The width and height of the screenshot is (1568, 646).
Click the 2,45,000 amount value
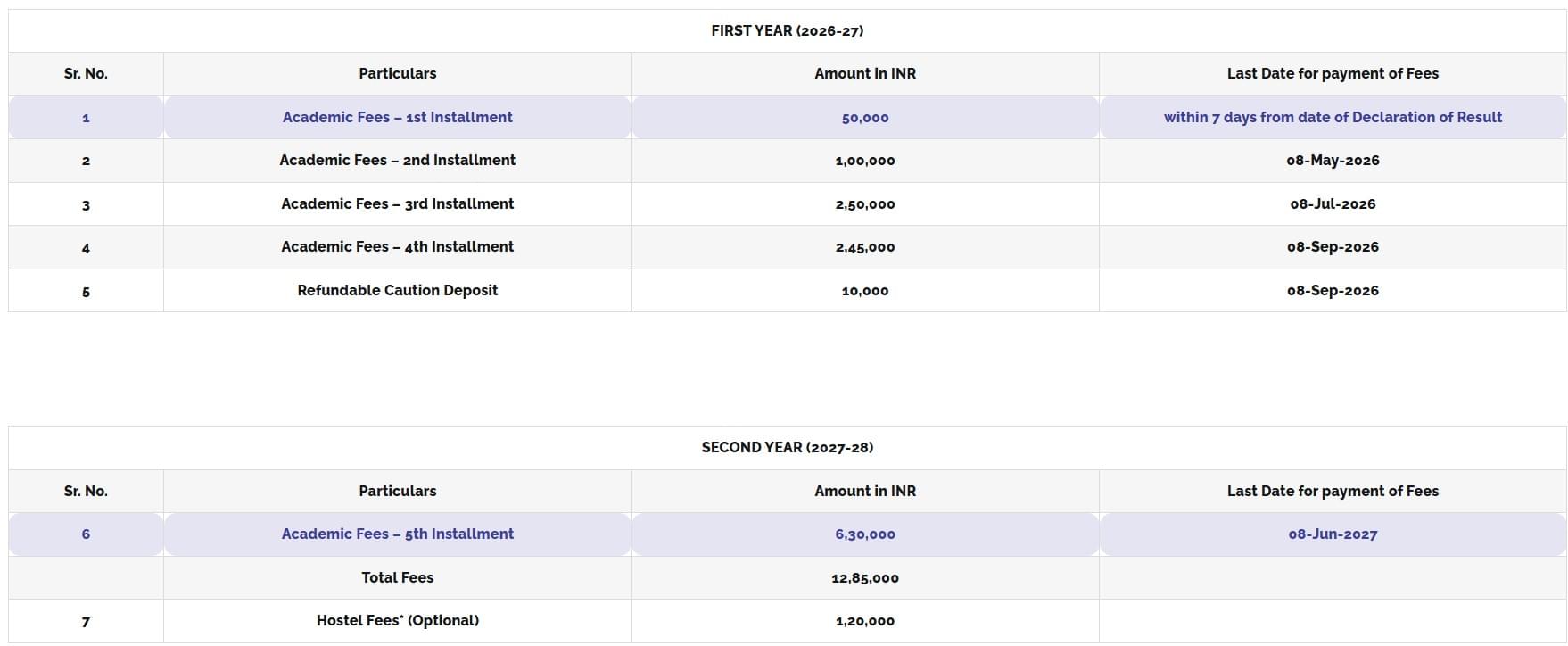[x=864, y=247]
